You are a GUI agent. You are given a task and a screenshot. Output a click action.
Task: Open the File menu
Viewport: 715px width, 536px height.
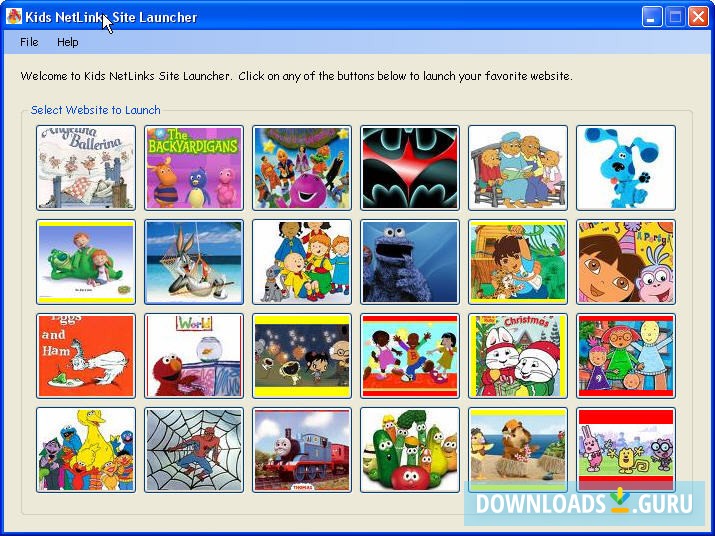tap(29, 42)
